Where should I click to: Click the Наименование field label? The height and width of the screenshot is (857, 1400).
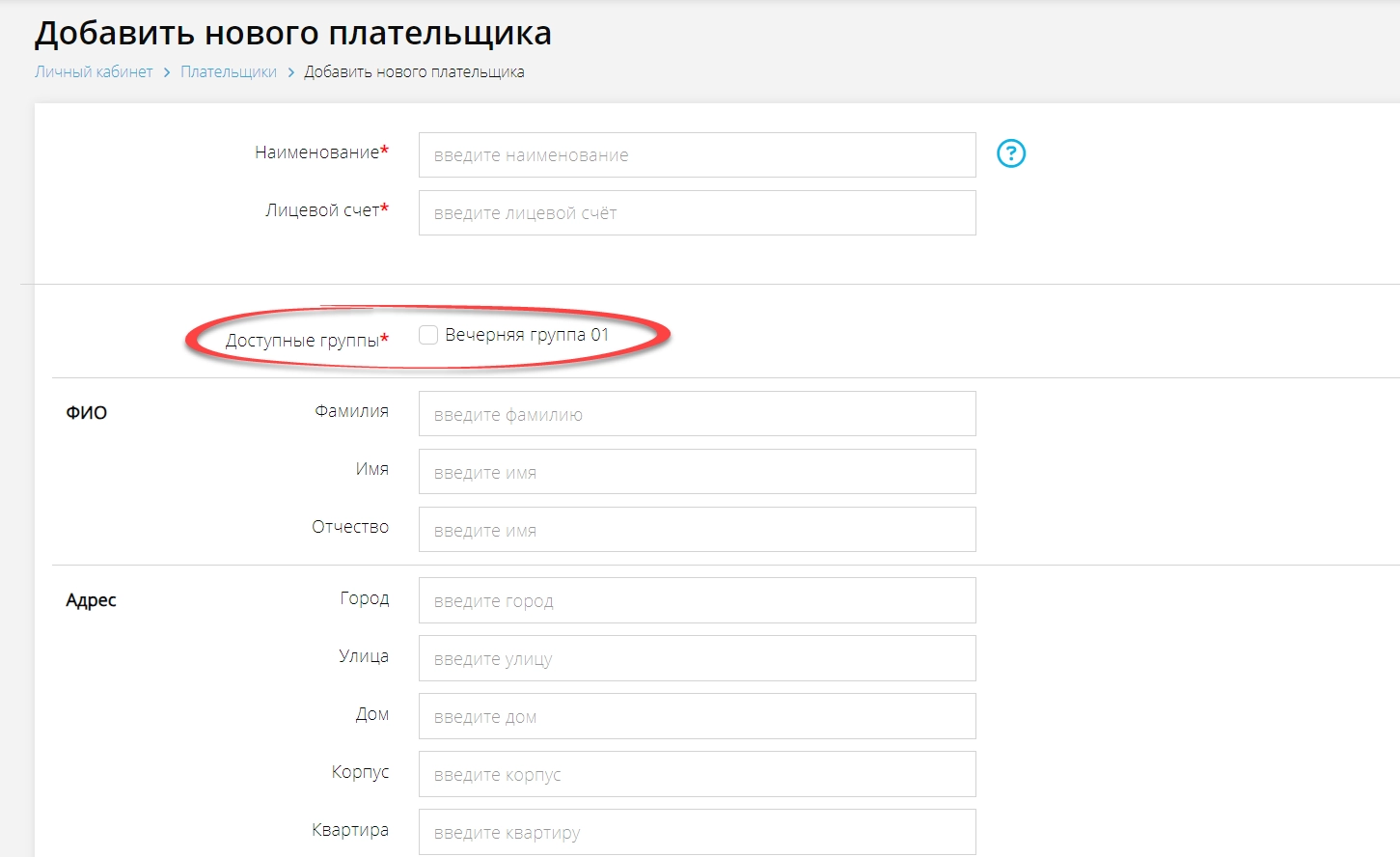(321, 152)
